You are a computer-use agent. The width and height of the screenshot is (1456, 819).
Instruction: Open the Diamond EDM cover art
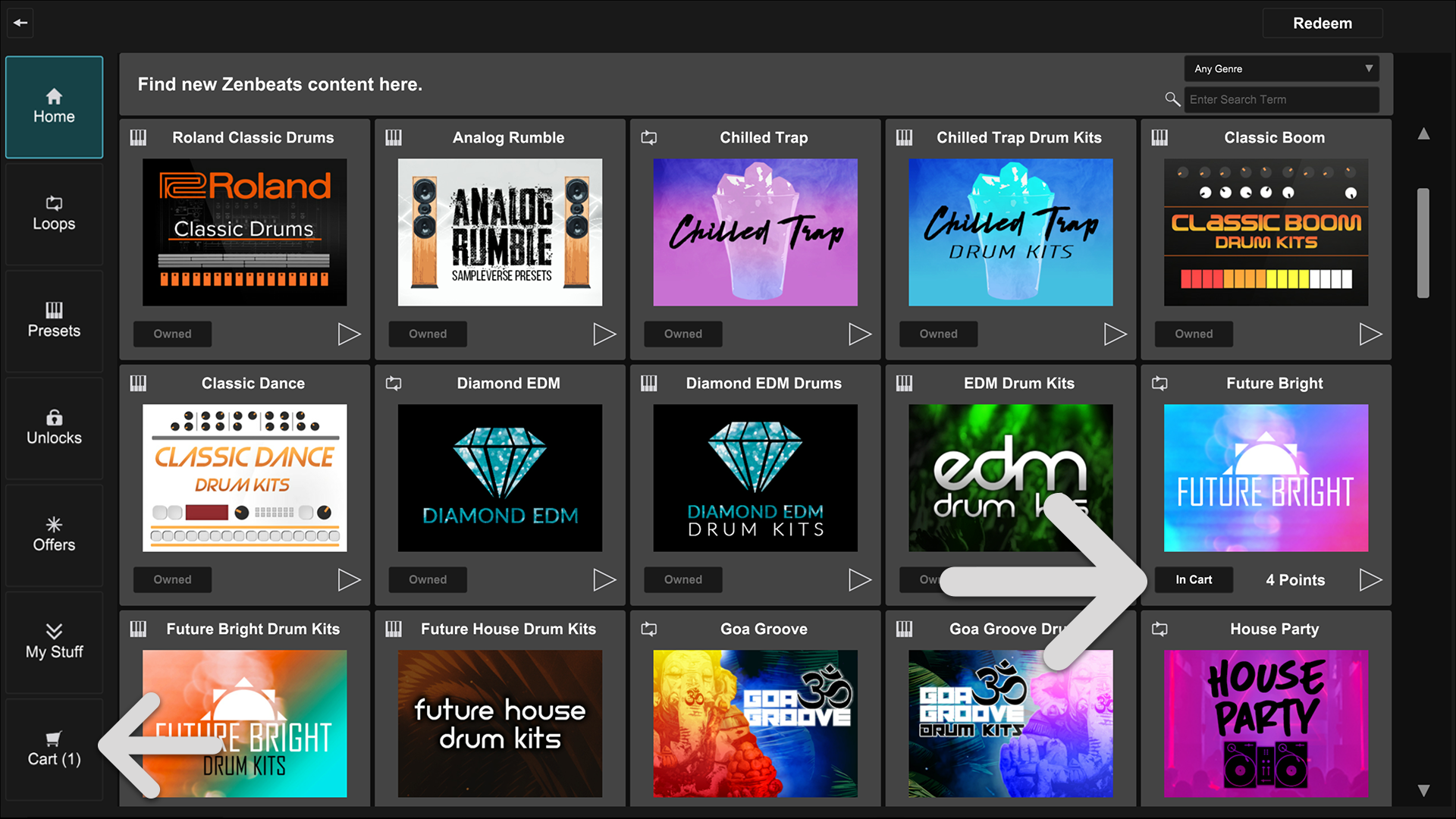pyautogui.click(x=500, y=478)
